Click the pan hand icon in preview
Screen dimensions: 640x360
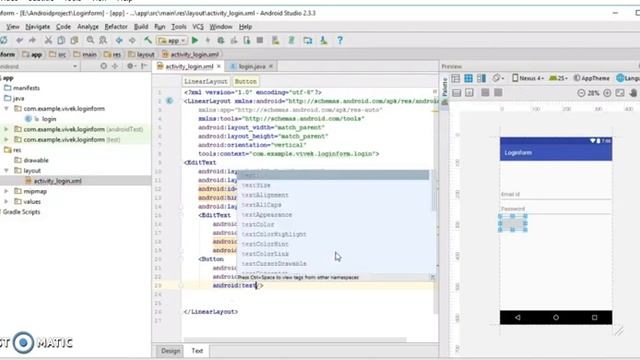(x=633, y=93)
